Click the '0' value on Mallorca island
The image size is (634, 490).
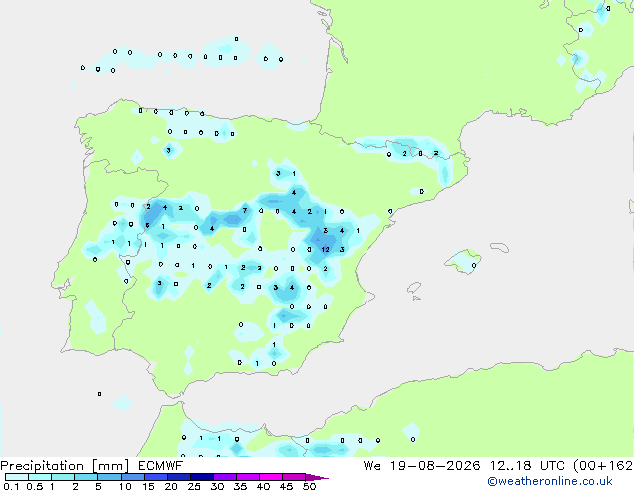pyautogui.click(x=474, y=266)
